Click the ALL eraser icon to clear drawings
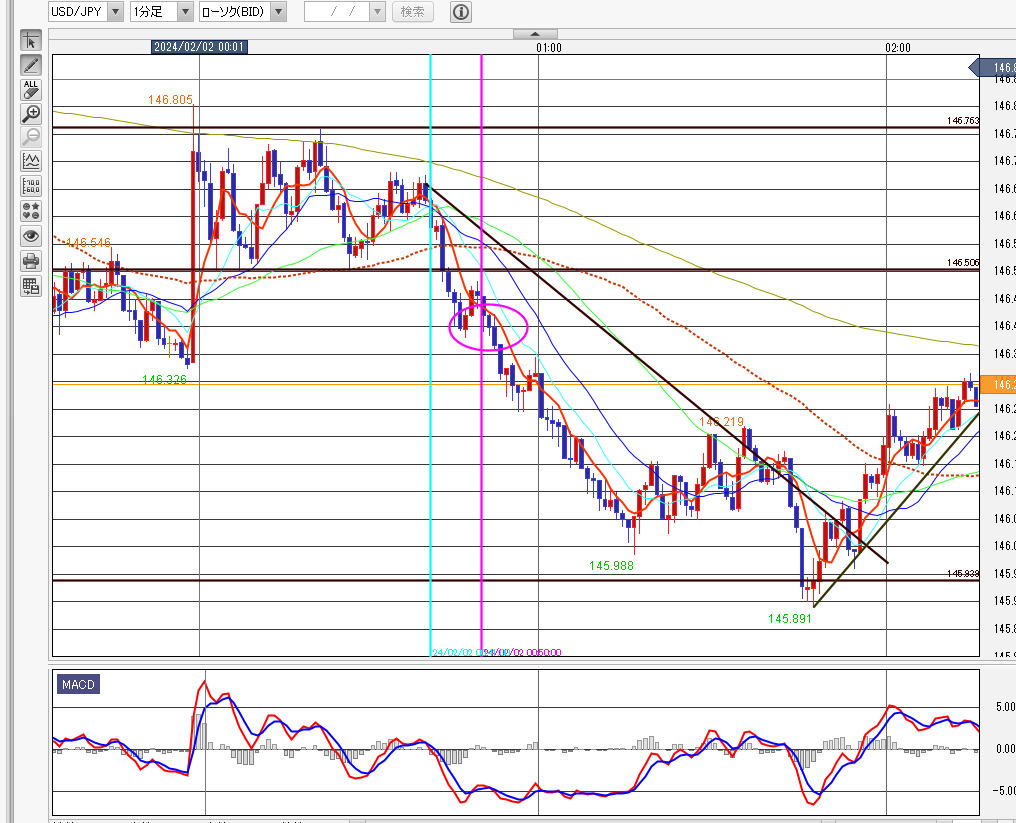 (31, 90)
